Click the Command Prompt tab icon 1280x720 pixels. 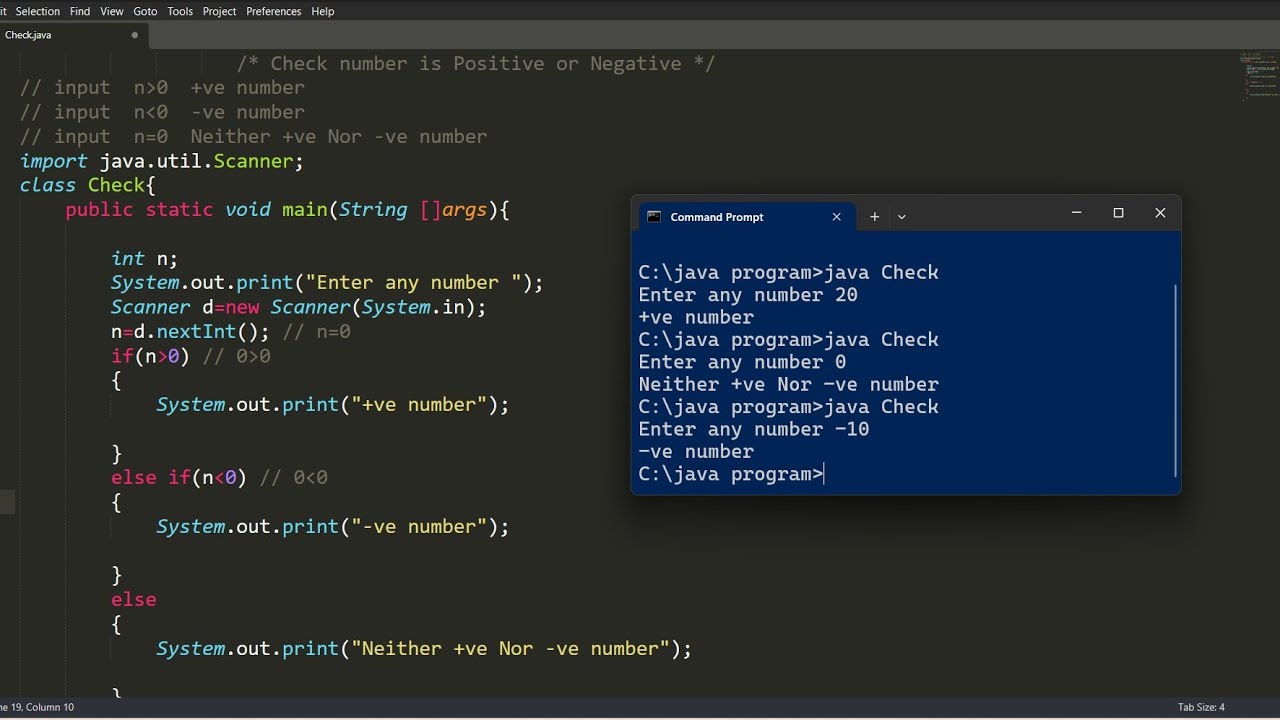tap(654, 217)
